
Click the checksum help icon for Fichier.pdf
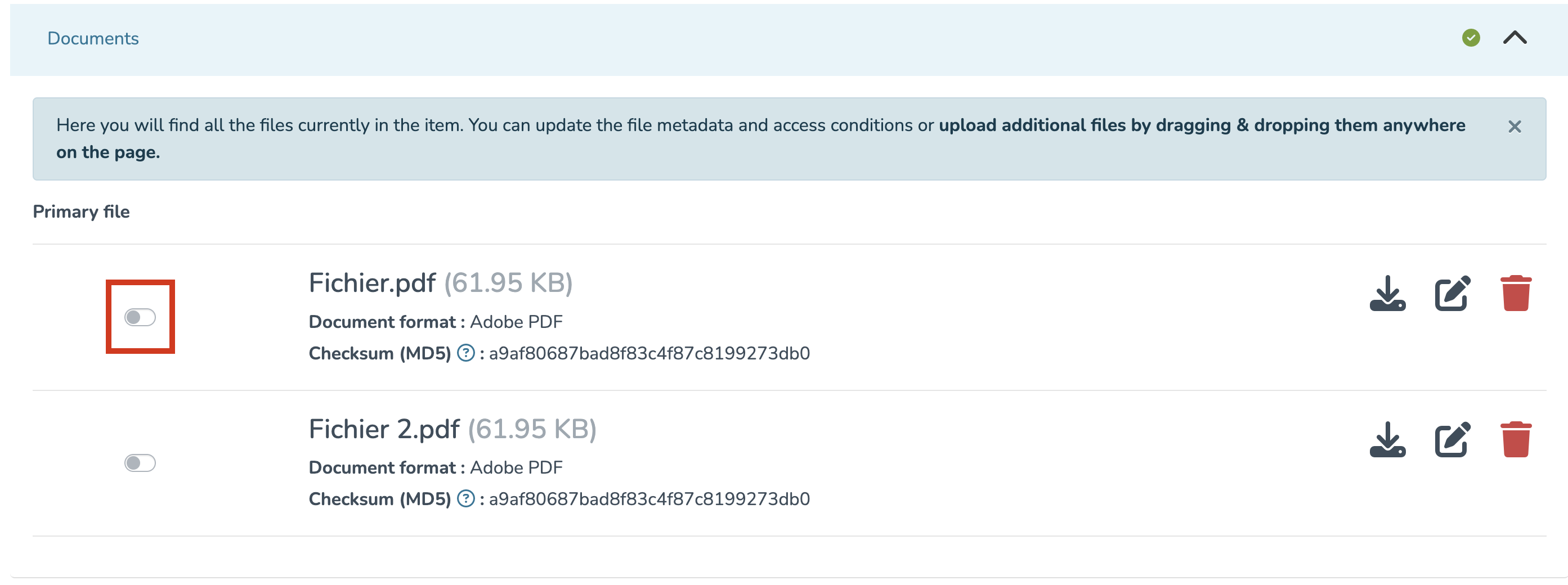pyautogui.click(x=465, y=353)
